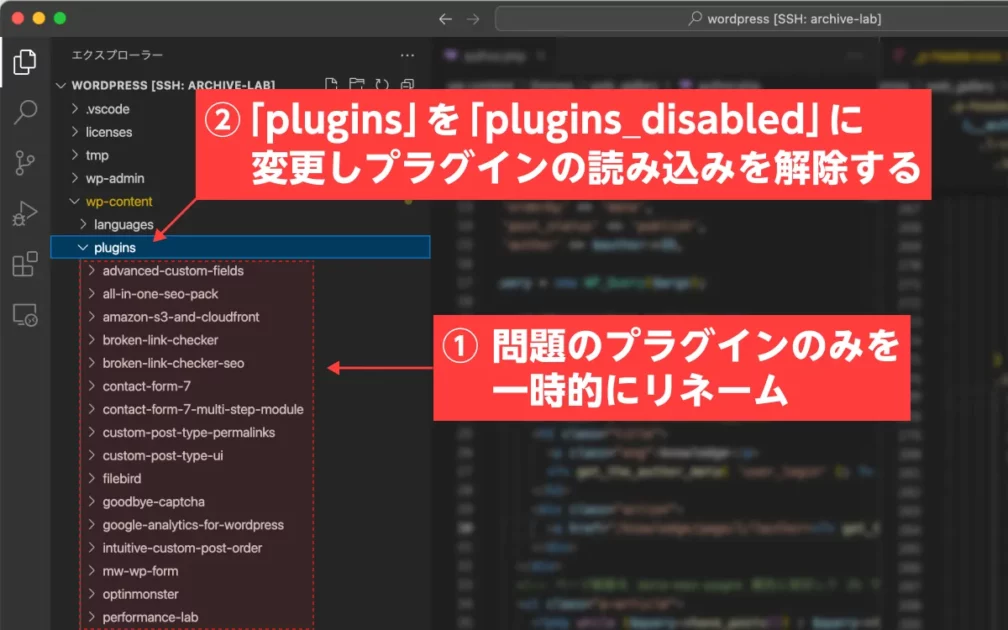
Task: Collapse the plugins folder
Action: tap(83, 247)
